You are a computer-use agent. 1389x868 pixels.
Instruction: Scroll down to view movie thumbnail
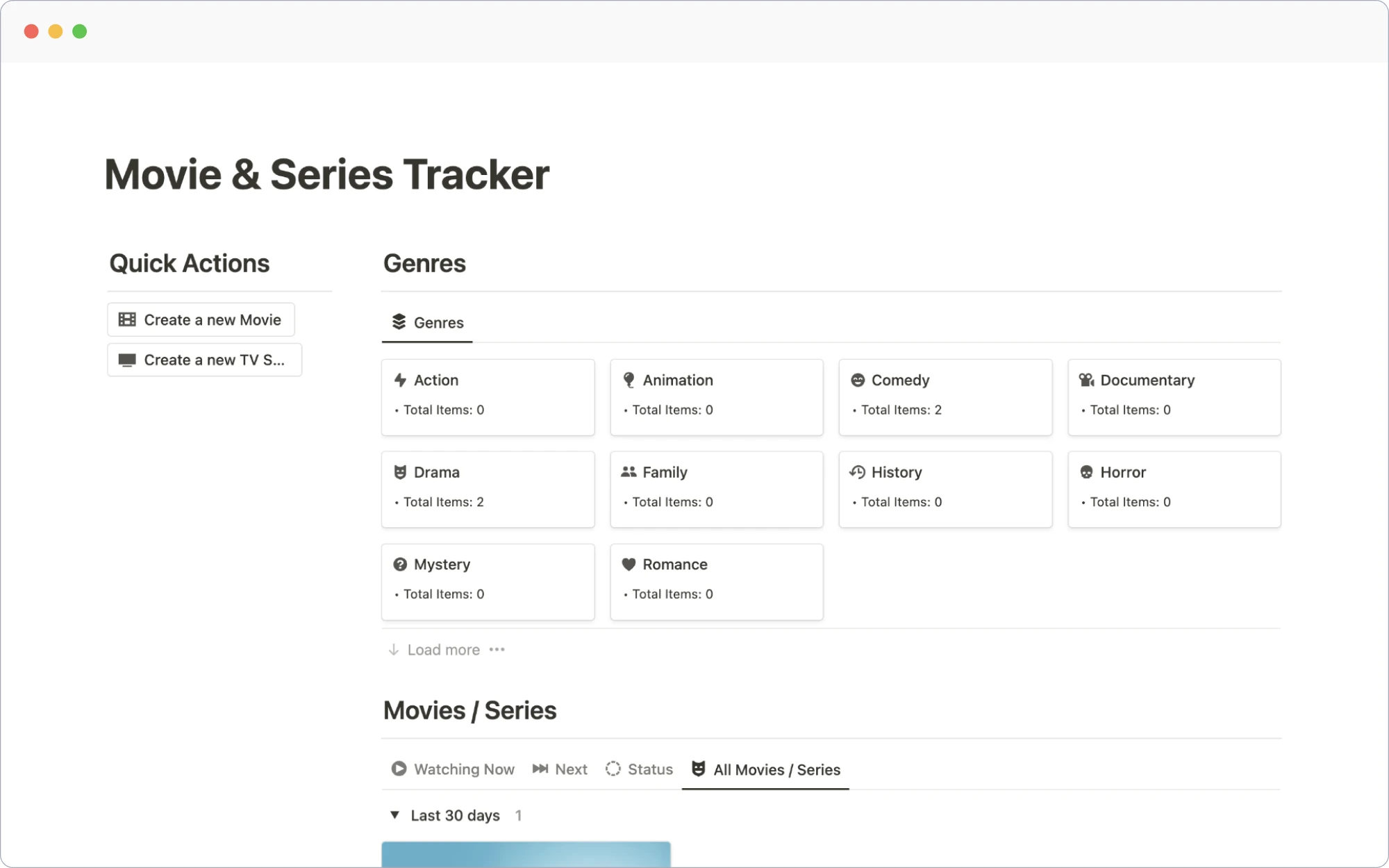526,853
